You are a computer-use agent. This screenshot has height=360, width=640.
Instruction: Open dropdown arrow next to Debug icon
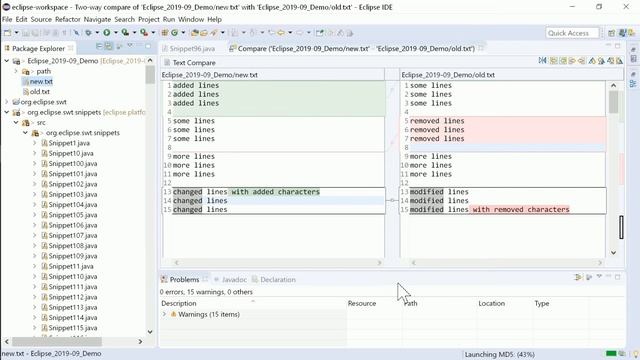[x=97, y=33]
